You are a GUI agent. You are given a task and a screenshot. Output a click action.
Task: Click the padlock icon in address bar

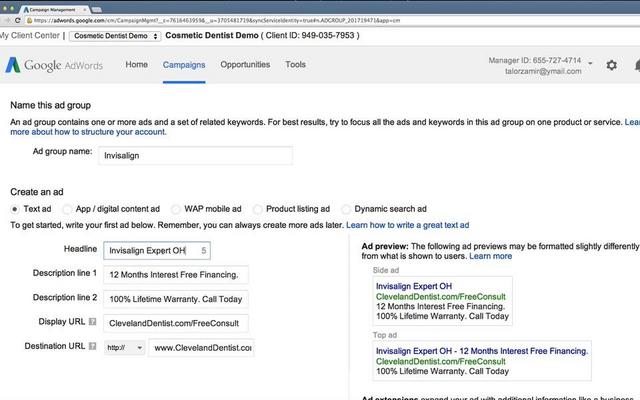pyautogui.click(x=29, y=20)
